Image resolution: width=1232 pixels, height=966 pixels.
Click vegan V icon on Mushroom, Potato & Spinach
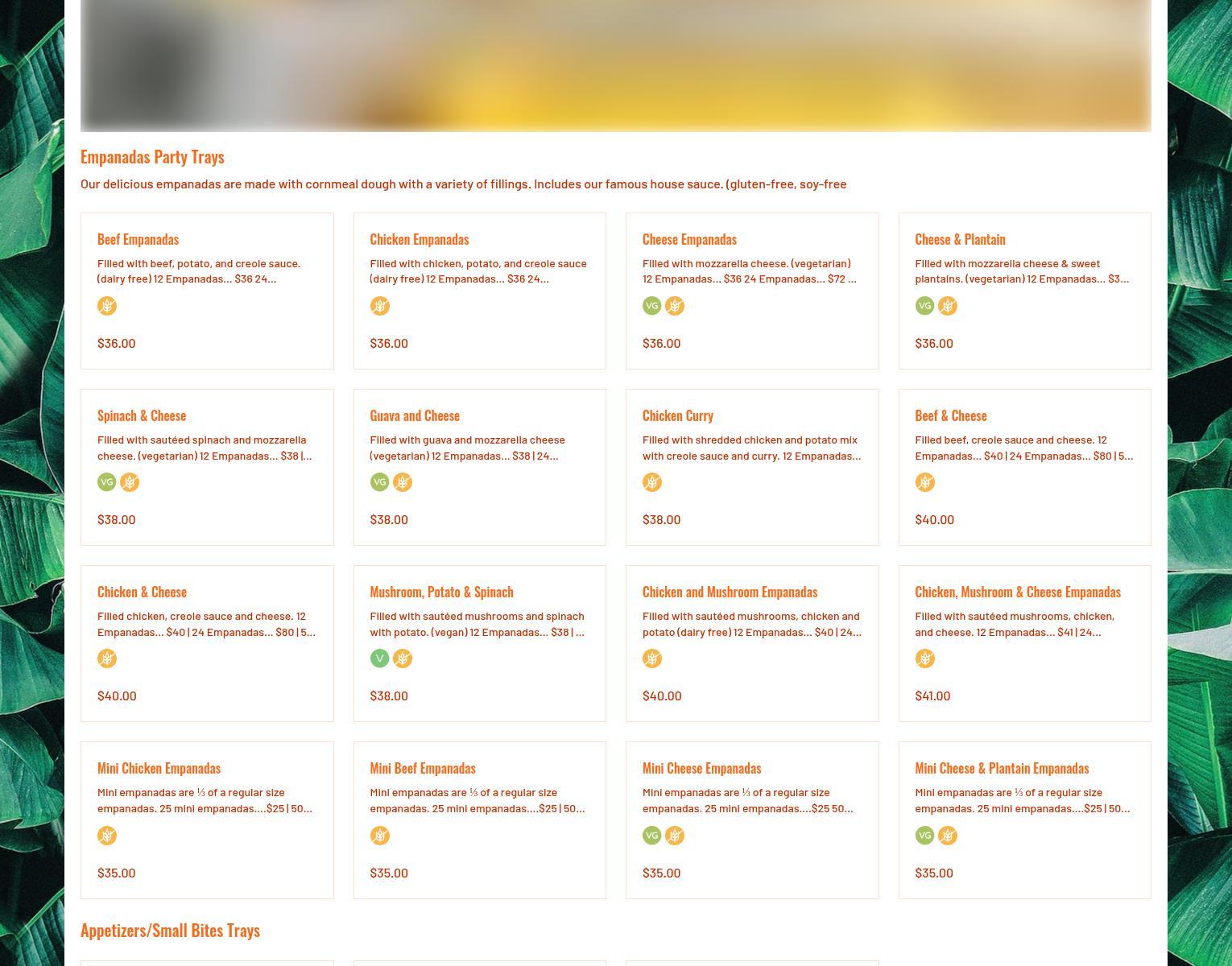pyautogui.click(x=379, y=658)
